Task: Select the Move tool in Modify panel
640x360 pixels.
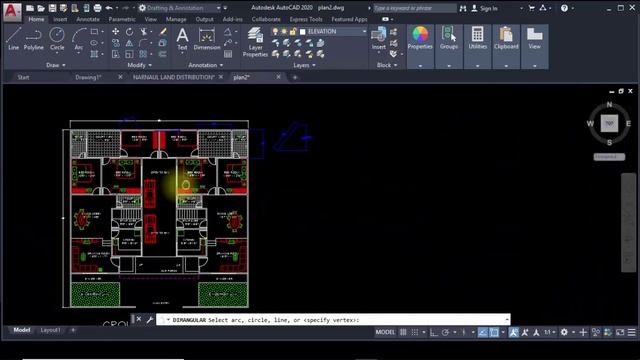Action: point(116,31)
